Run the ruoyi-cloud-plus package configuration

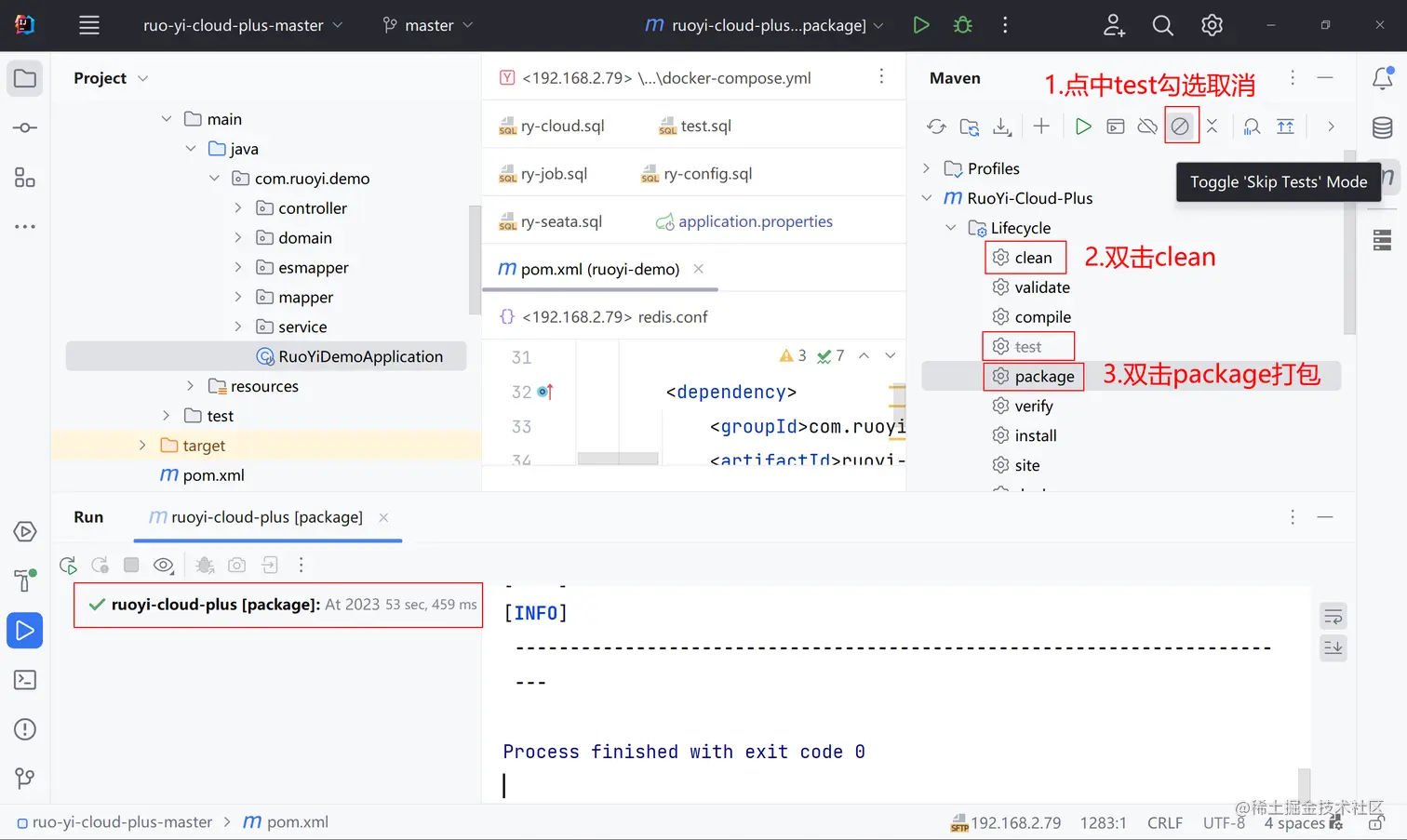[x=921, y=25]
